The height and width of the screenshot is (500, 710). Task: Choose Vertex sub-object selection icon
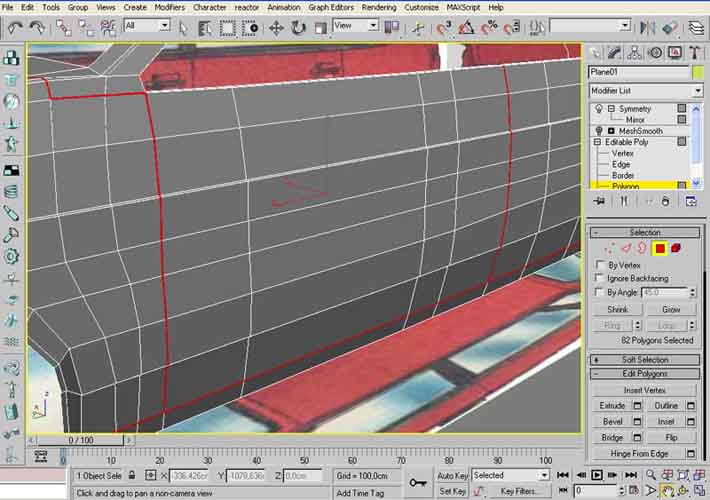pyautogui.click(x=611, y=247)
